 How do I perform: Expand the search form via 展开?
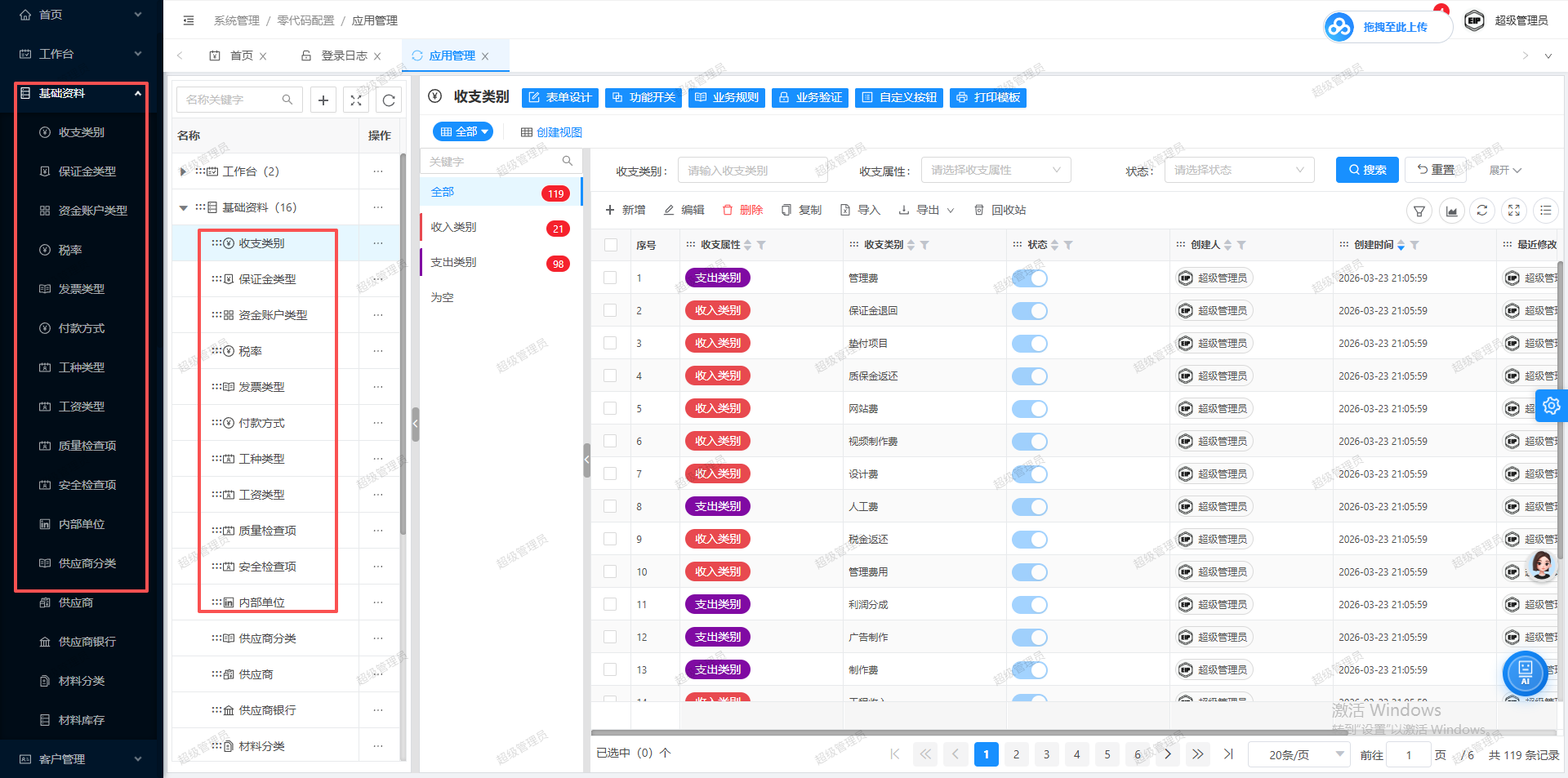coord(1505,170)
